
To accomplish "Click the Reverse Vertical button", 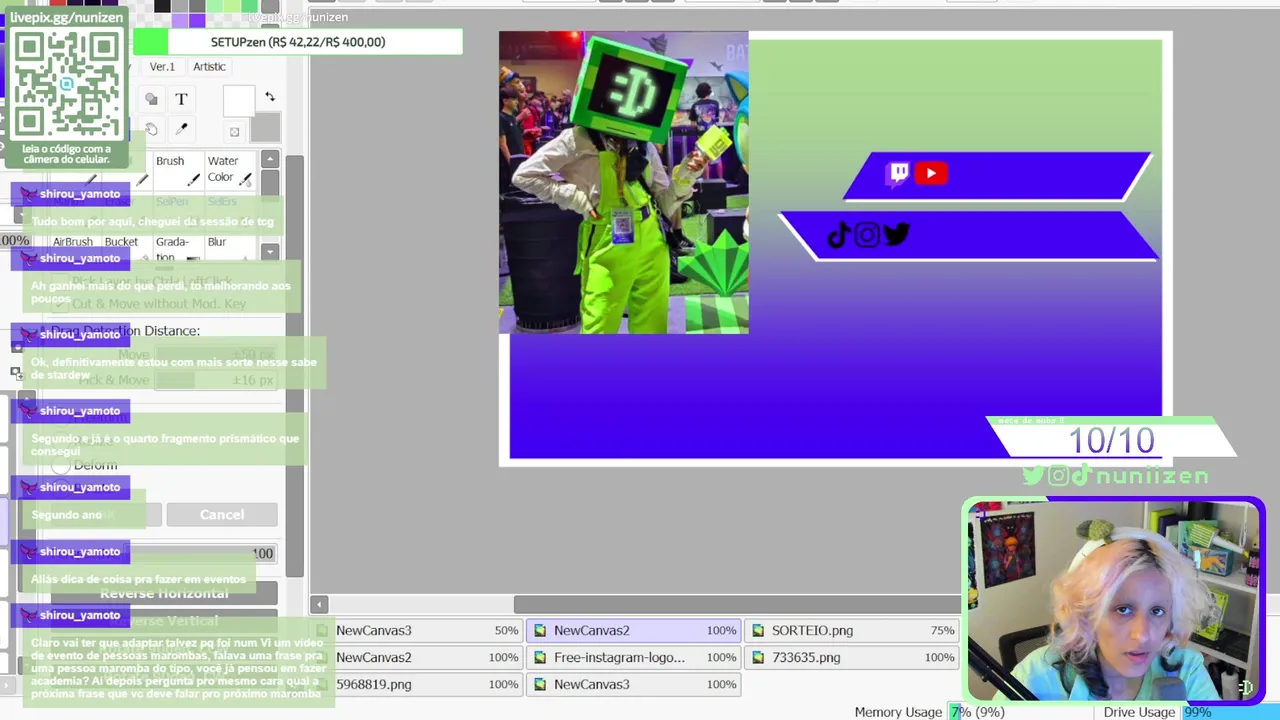I will [x=164, y=621].
